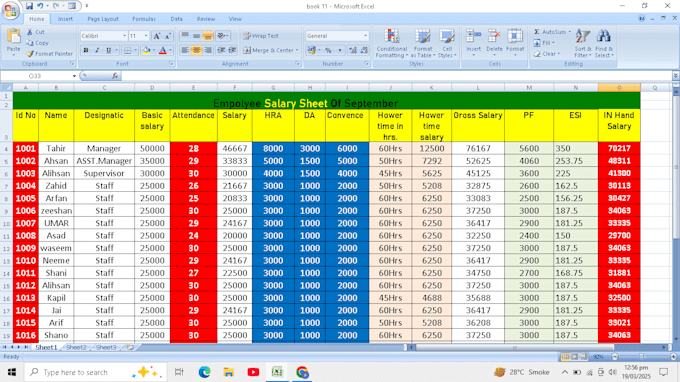Apply Percent Style format
This screenshot has width=680, height=382.
coord(328,50)
